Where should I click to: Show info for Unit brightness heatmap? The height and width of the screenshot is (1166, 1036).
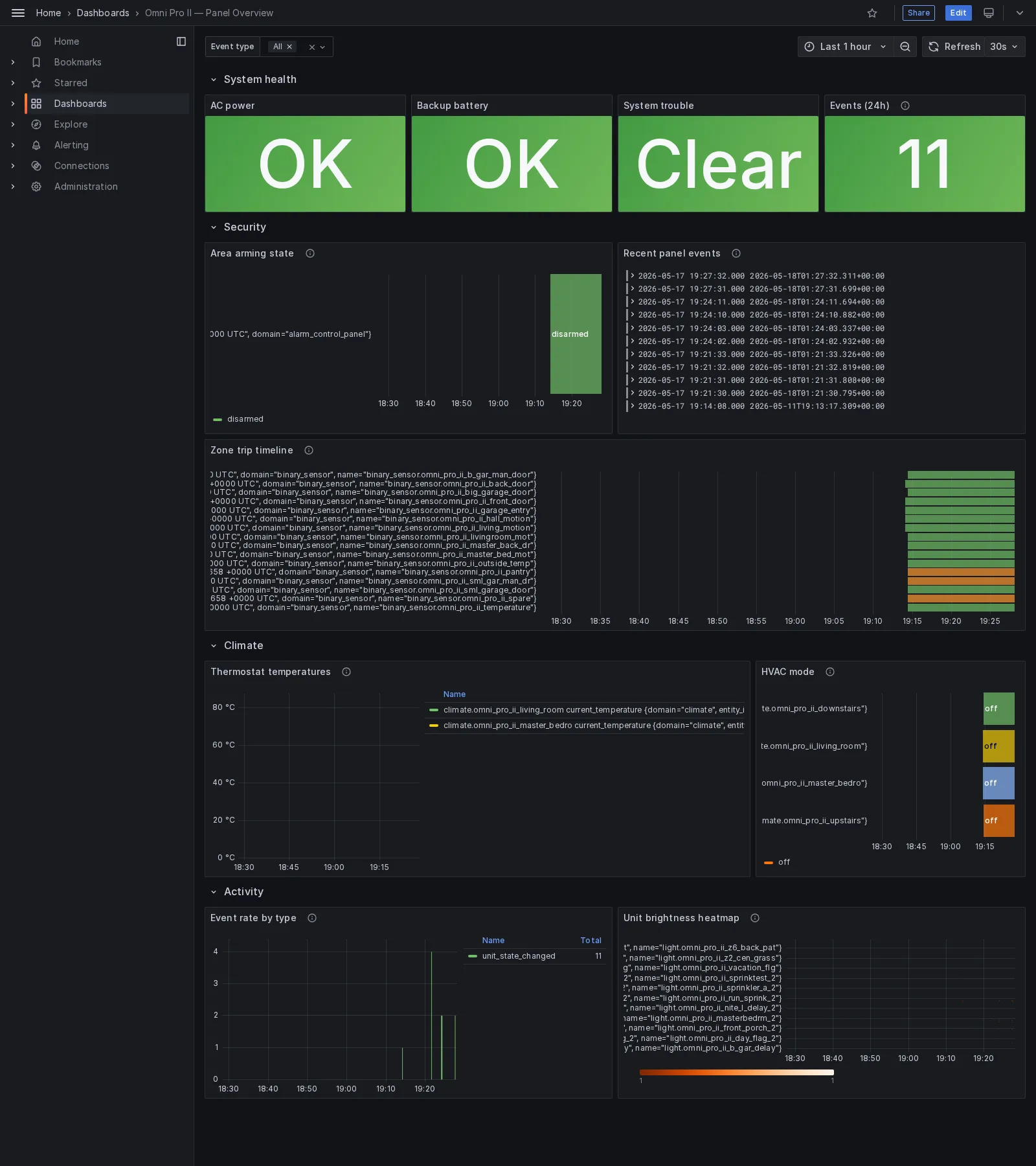(755, 918)
